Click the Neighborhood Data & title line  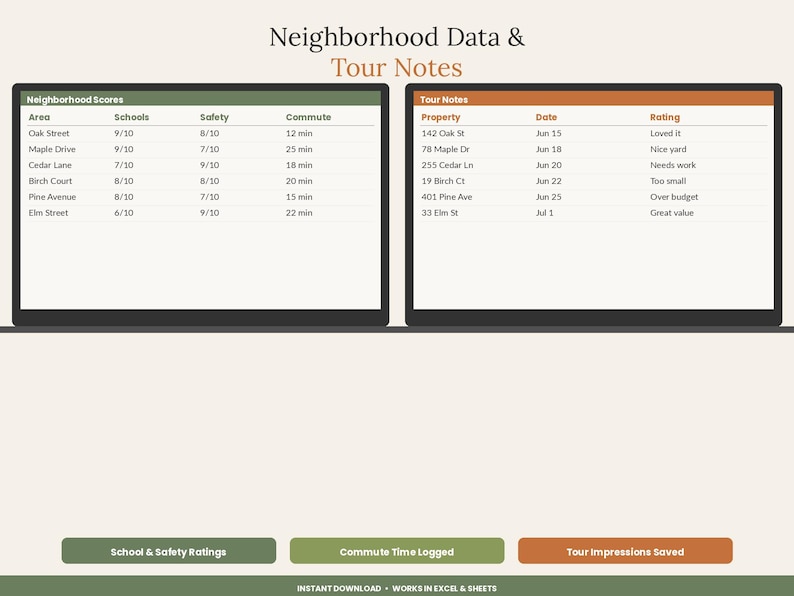[x=397, y=37]
